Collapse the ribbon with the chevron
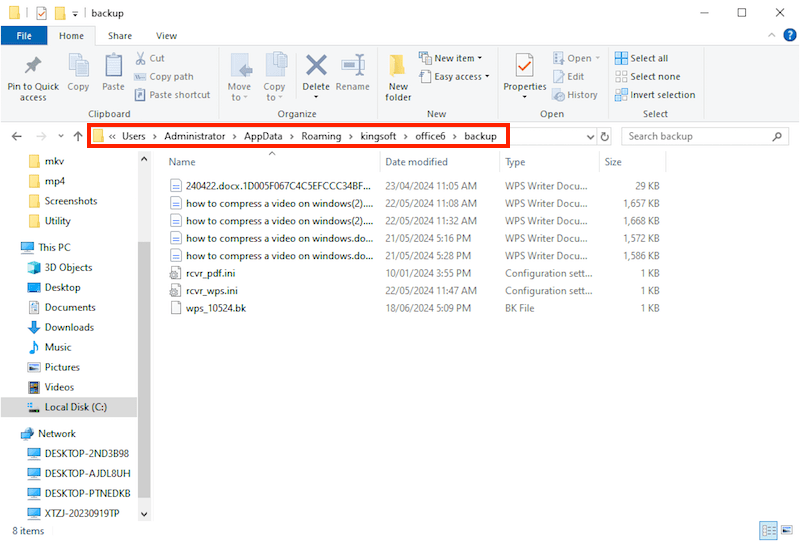This screenshot has height=541, width=800. 771,35
